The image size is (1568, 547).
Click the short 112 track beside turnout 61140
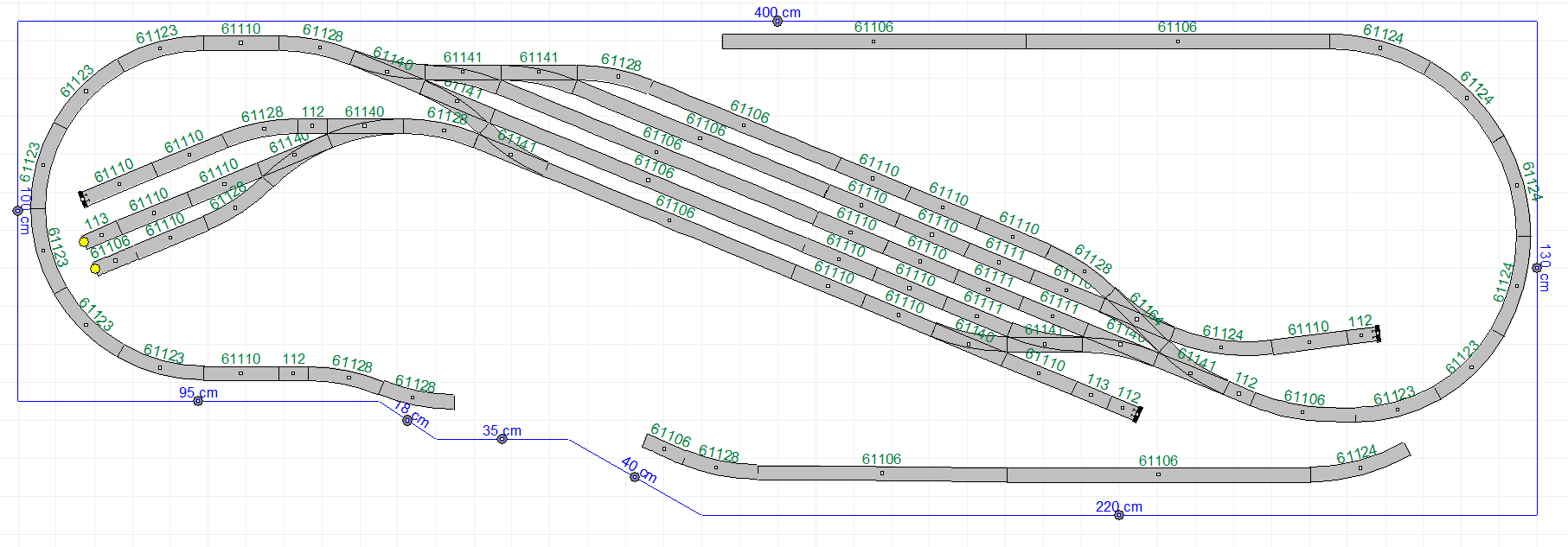pos(312,126)
